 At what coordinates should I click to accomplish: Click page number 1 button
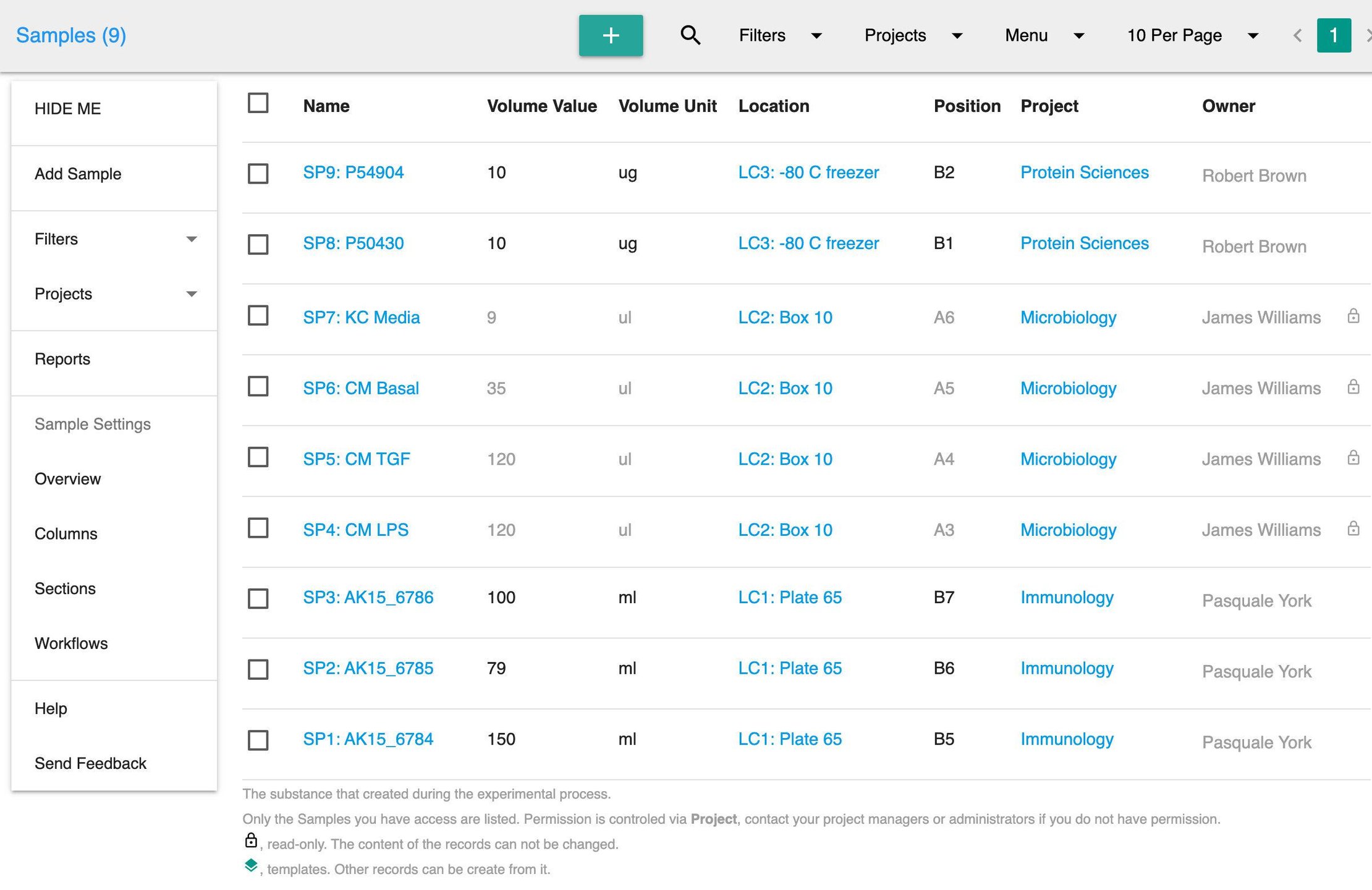1333,35
